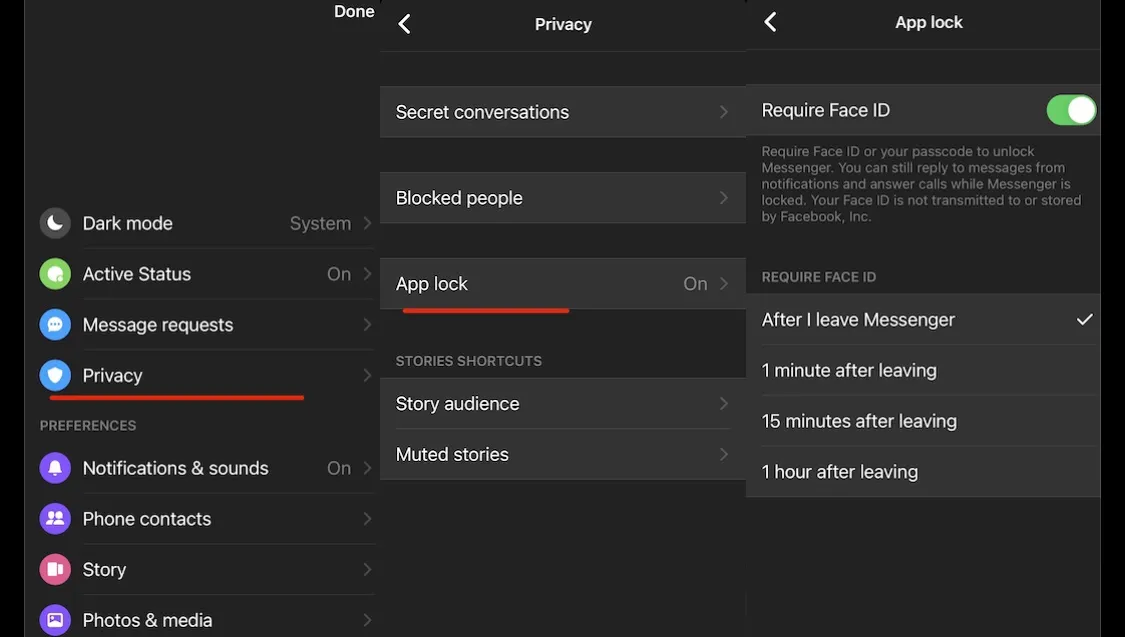Image resolution: width=1125 pixels, height=637 pixels.
Task: Tap the System value beside Dark mode
Action: [x=321, y=224]
